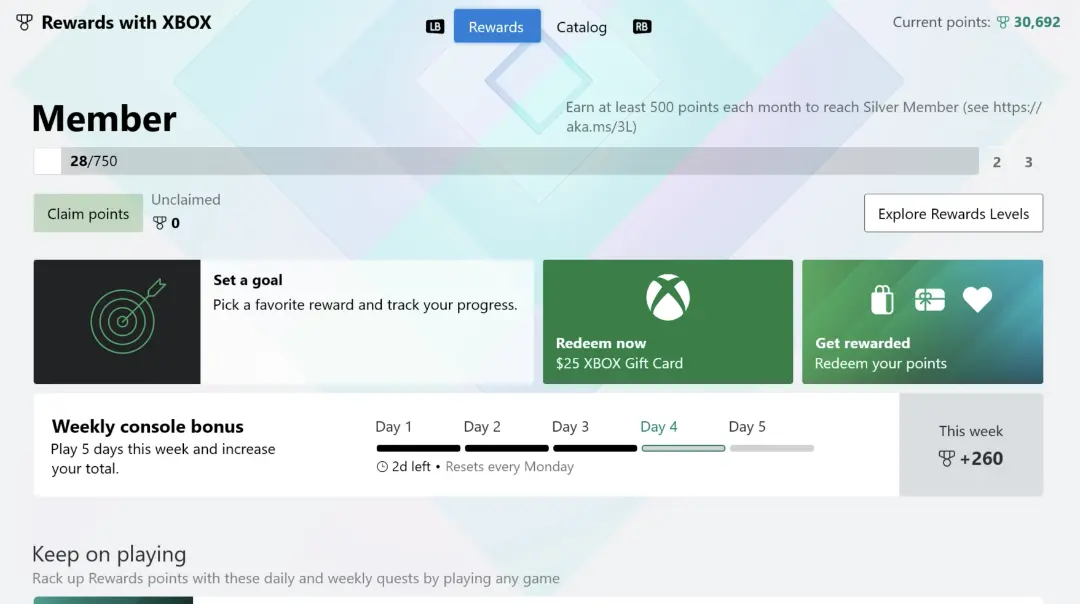Click the Day 5 progress segment
This screenshot has height=604, width=1080.
click(x=772, y=448)
